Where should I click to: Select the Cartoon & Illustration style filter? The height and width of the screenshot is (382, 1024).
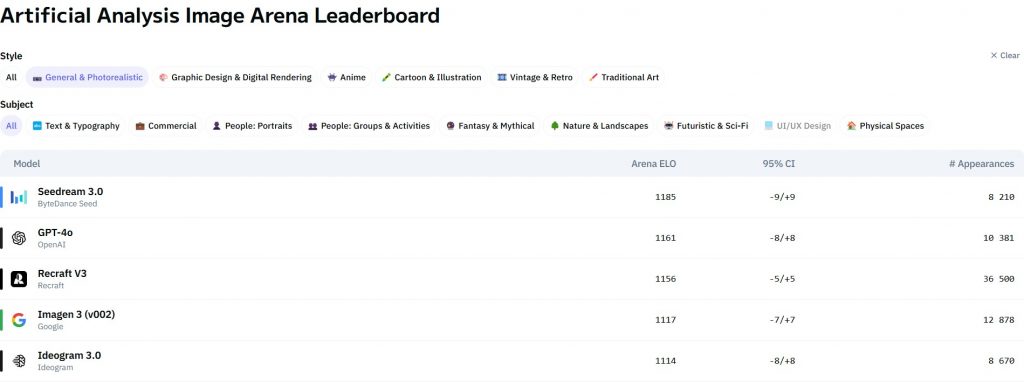(432, 77)
